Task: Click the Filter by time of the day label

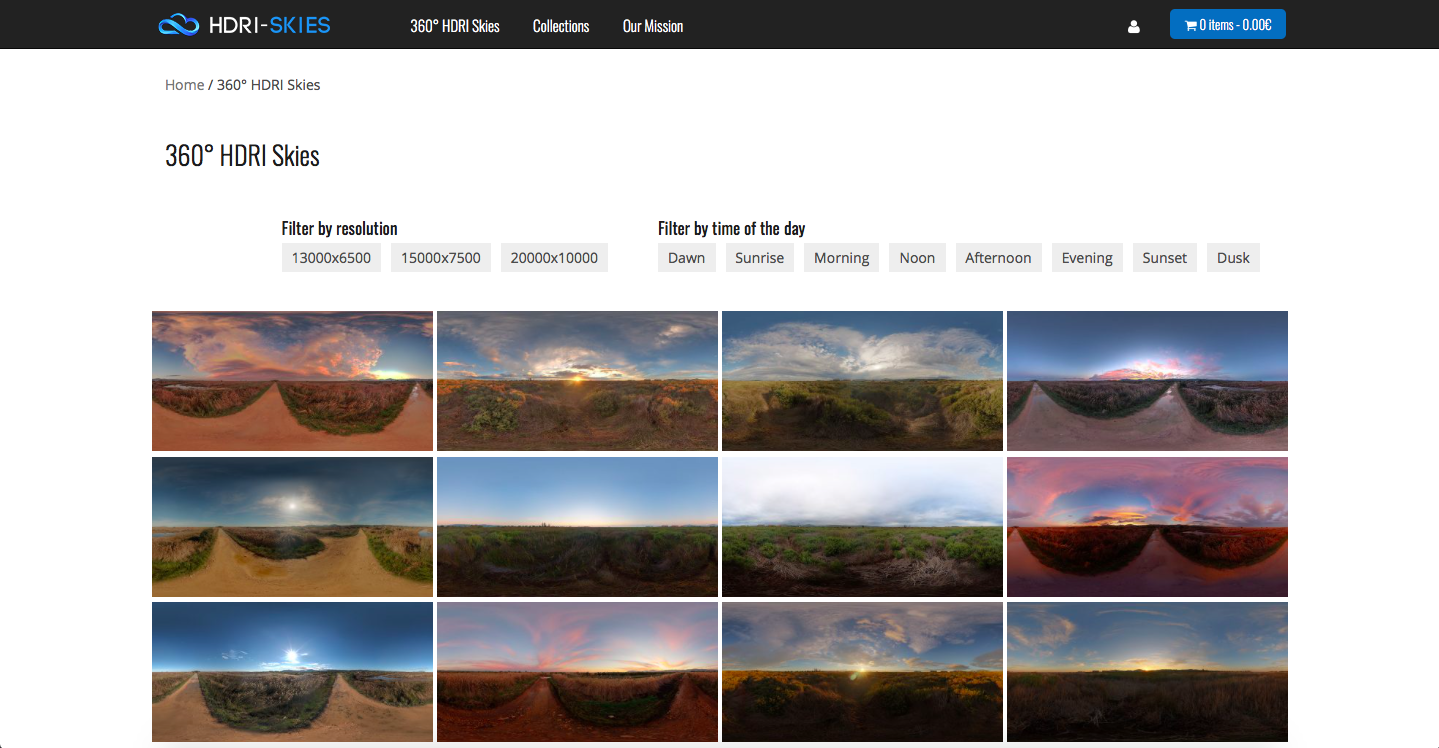Action: 732,229
